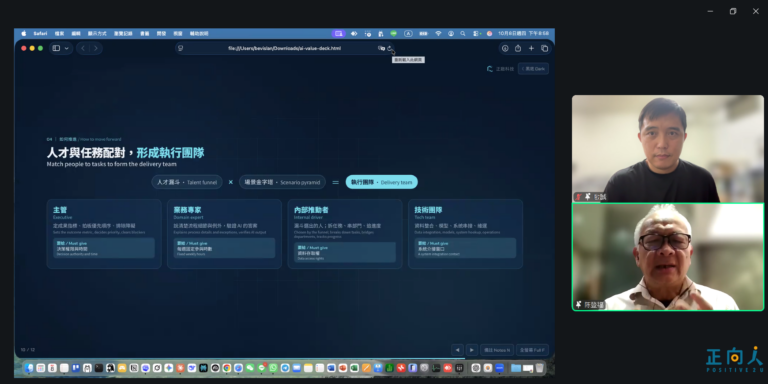Click the 人才漏斗 Talent funnel pill
The width and height of the screenshot is (768, 384).
187,182
